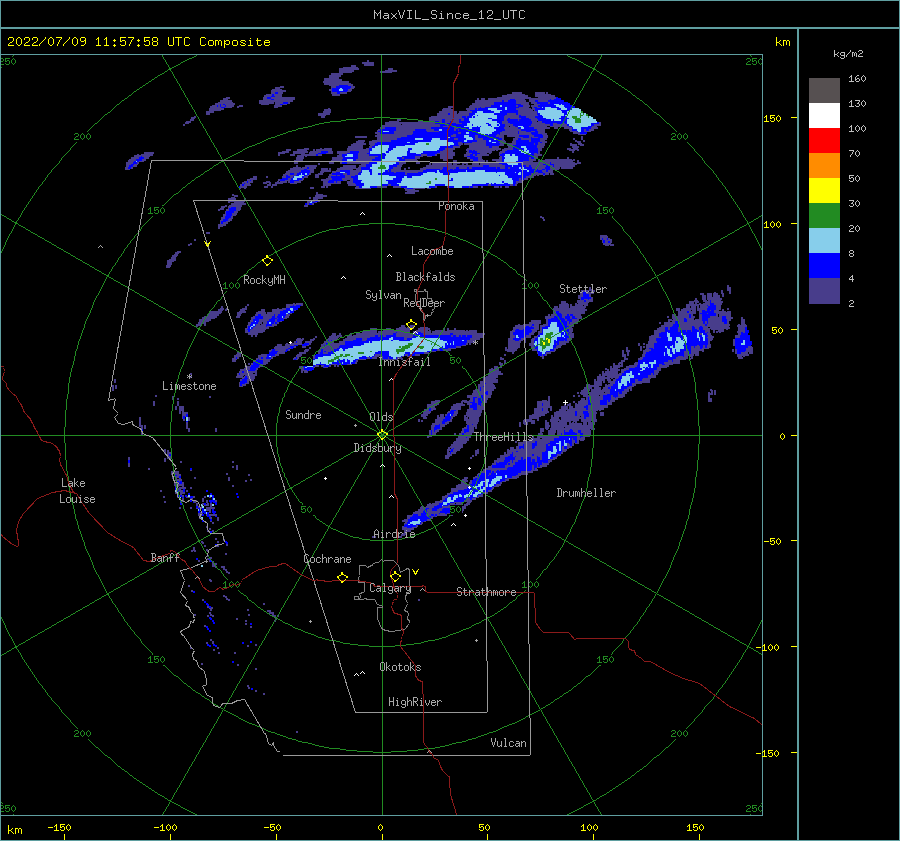Click the RedDeer city label
This screenshot has width=900, height=841.
coord(424,303)
